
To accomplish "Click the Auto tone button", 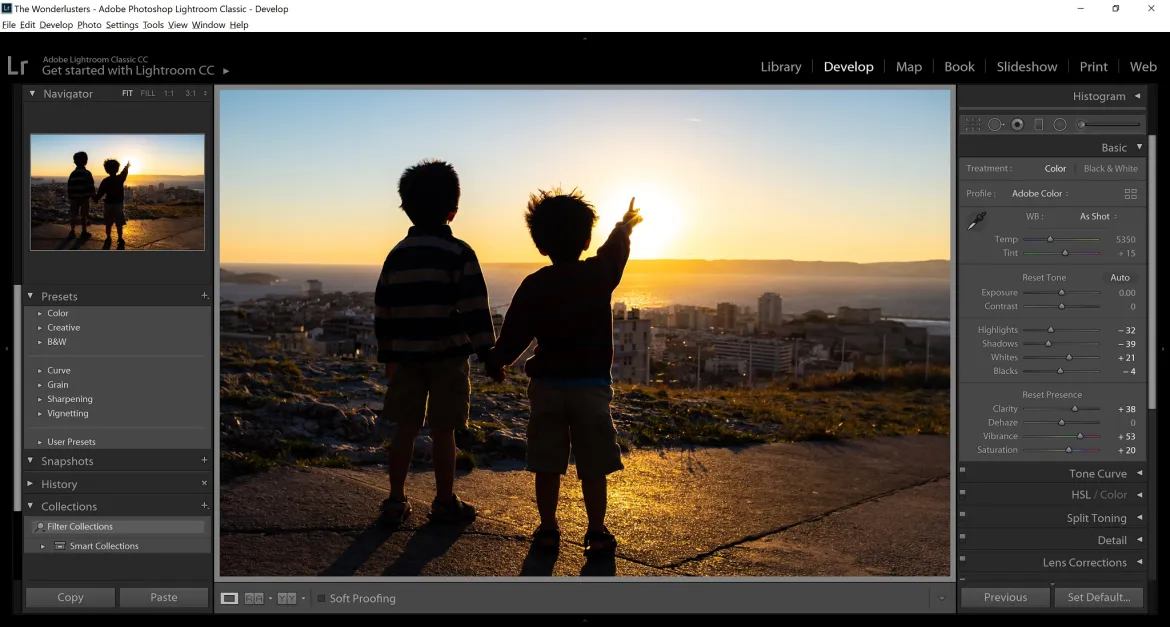I will tap(1120, 277).
